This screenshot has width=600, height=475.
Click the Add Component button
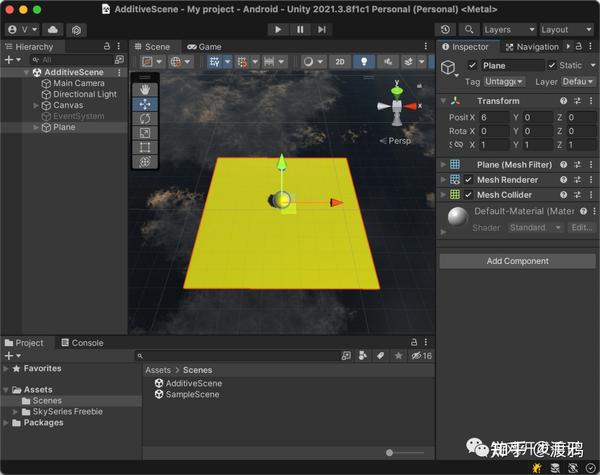(517, 261)
